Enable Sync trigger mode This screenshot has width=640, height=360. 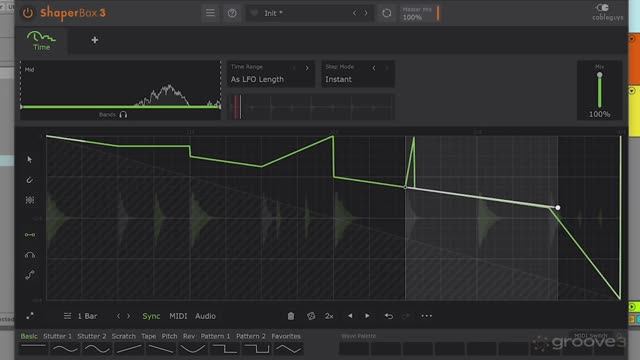tap(151, 316)
